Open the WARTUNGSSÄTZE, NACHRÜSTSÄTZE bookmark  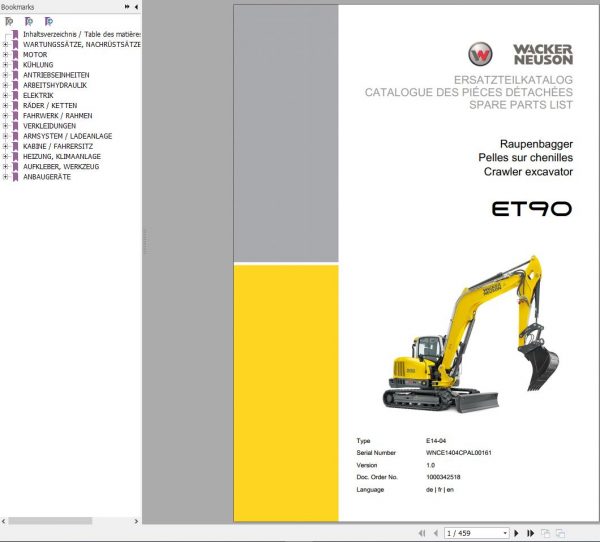point(82,44)
